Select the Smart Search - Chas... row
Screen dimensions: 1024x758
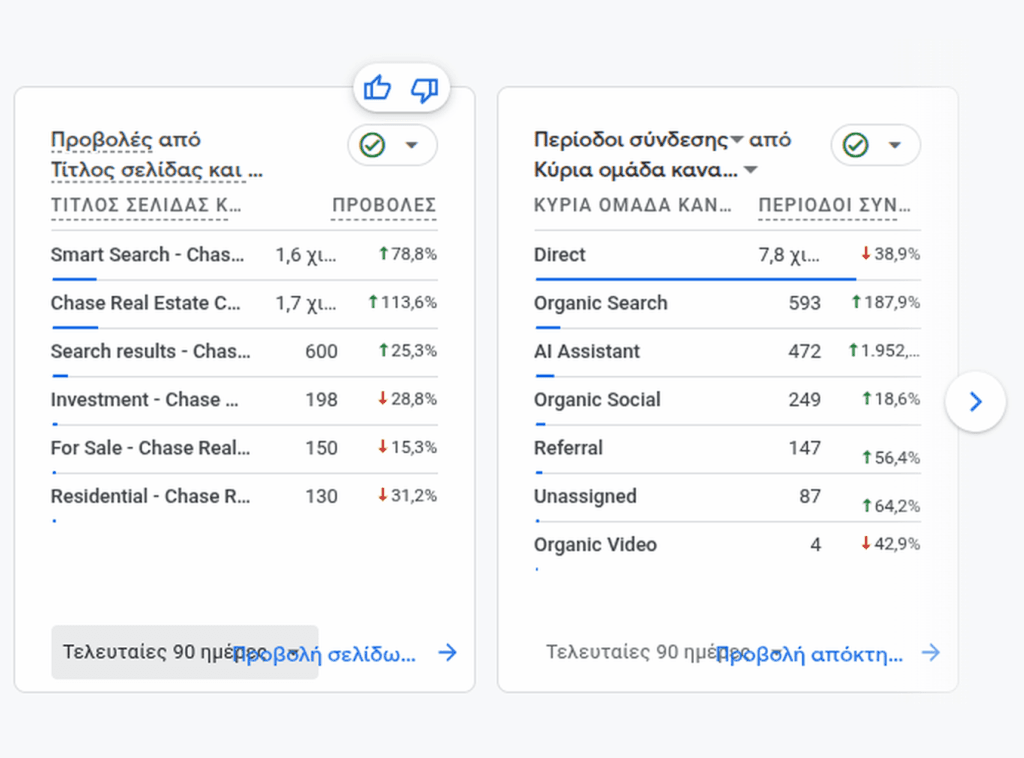(244, 255)
